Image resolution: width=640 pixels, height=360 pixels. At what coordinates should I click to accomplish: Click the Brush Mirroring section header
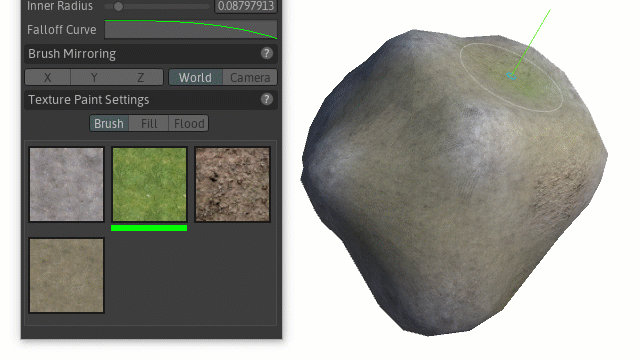coord(151,54)
